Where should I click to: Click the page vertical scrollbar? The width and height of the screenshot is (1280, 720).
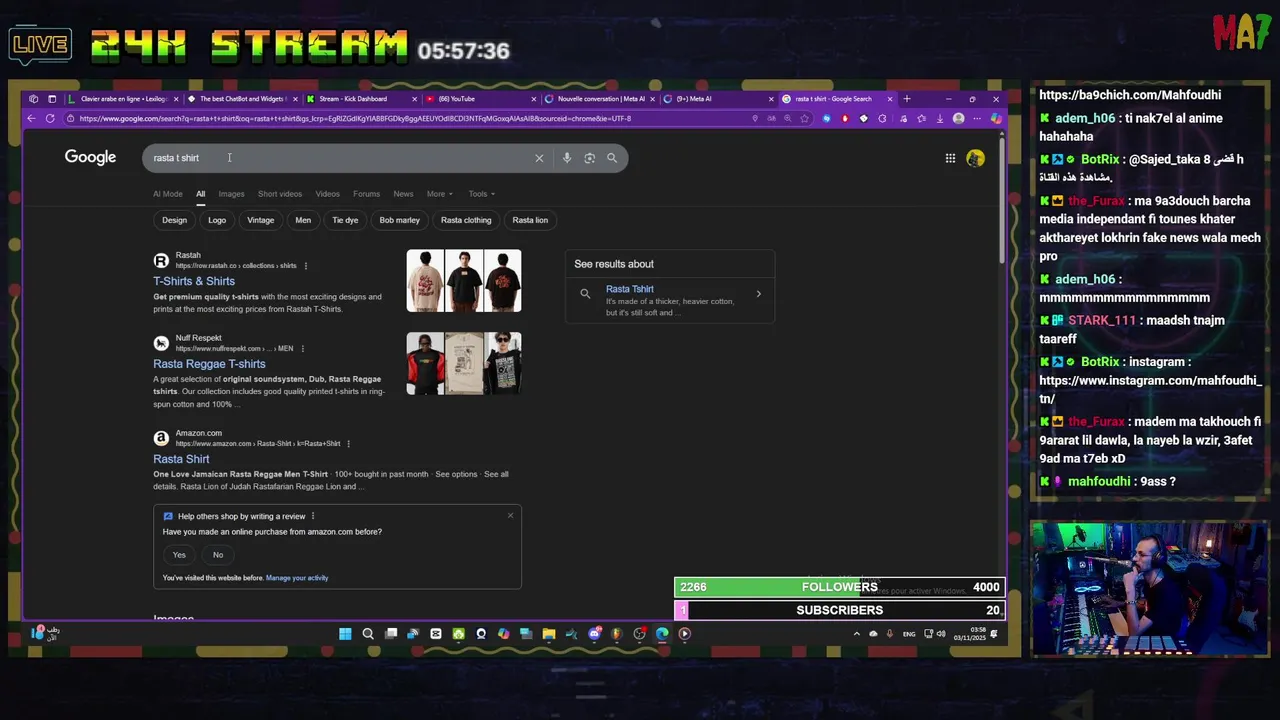[x=1001, y=200]
